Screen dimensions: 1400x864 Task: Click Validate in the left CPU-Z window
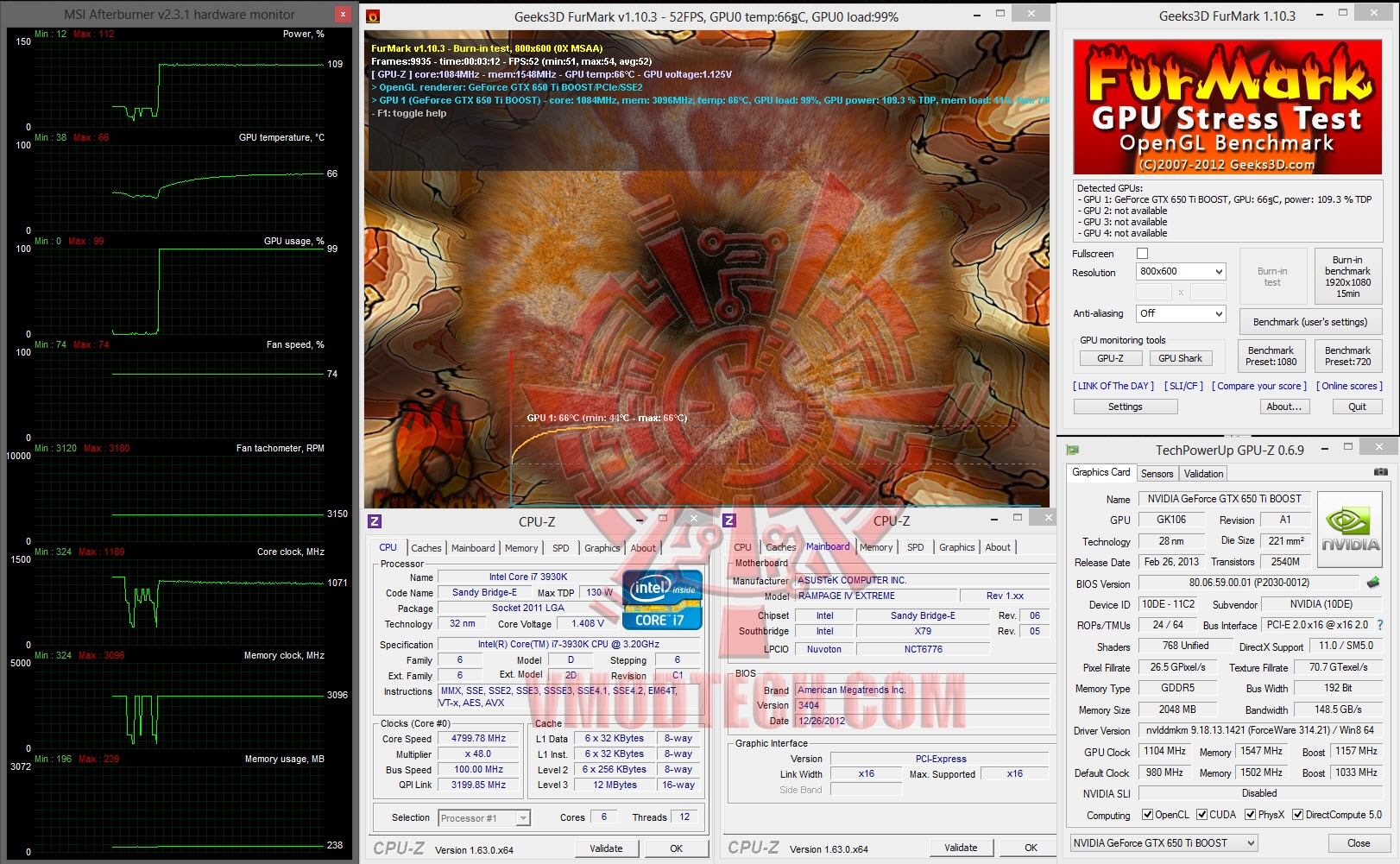(x=606, y=848)
